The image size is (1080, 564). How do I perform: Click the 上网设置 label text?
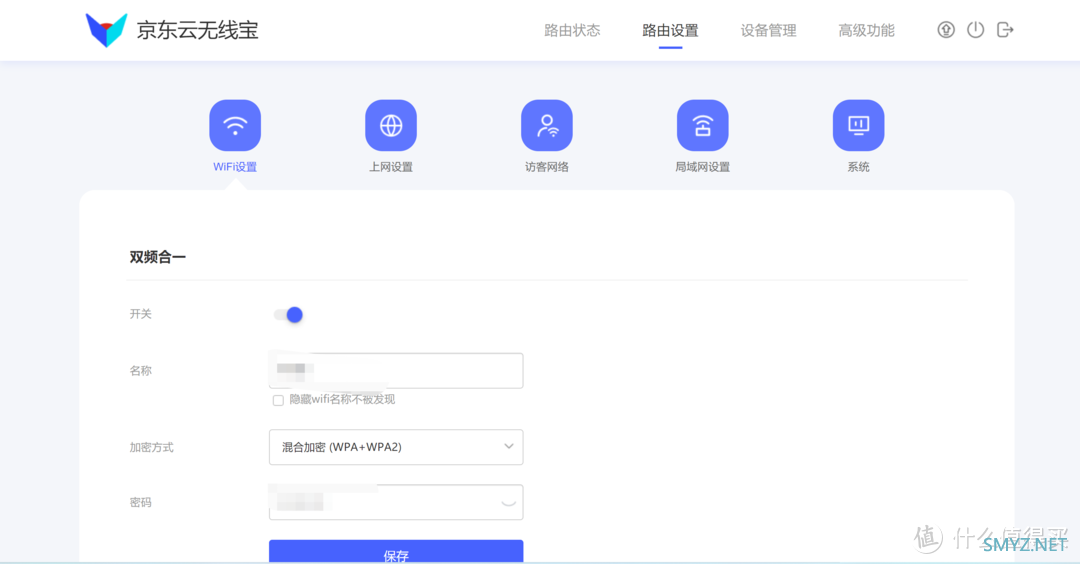tap(391, 167)
